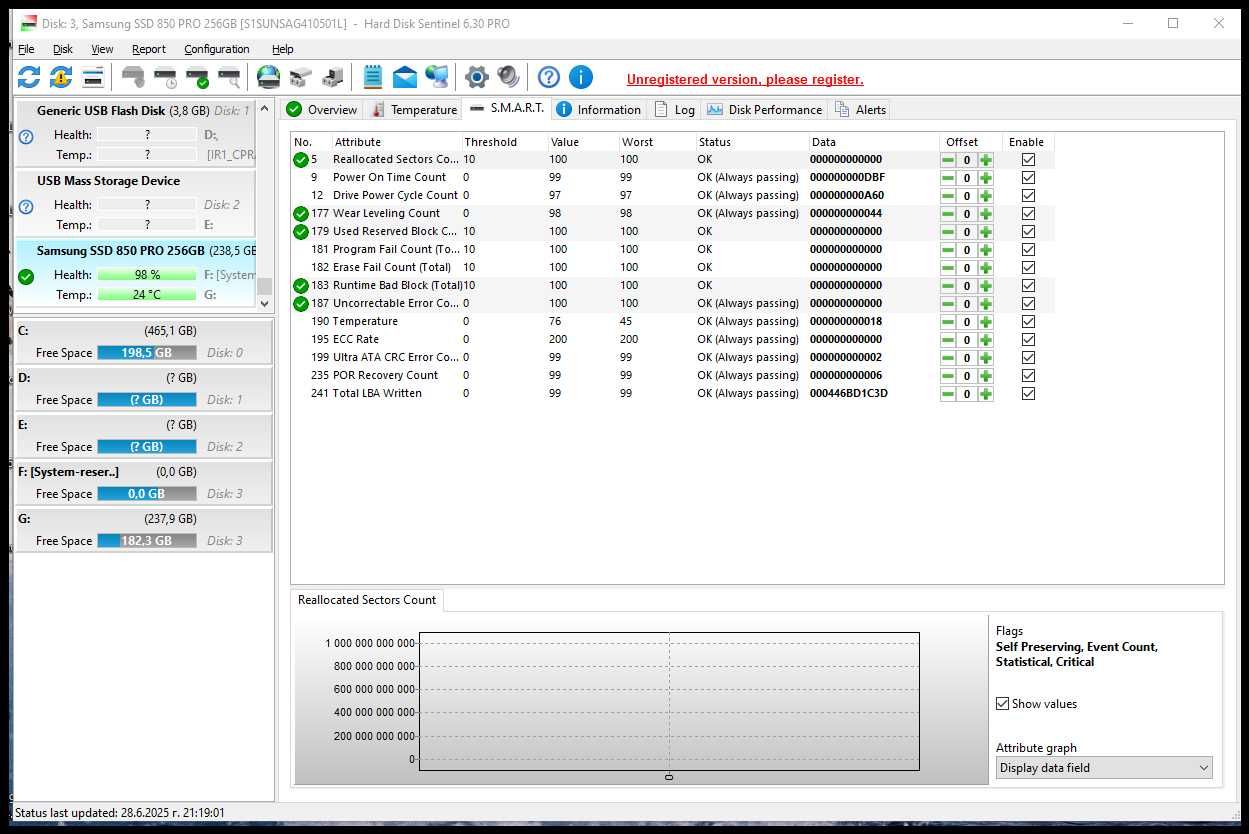Switch to the Log tab

pyautogui.click(x=674, y=110)
